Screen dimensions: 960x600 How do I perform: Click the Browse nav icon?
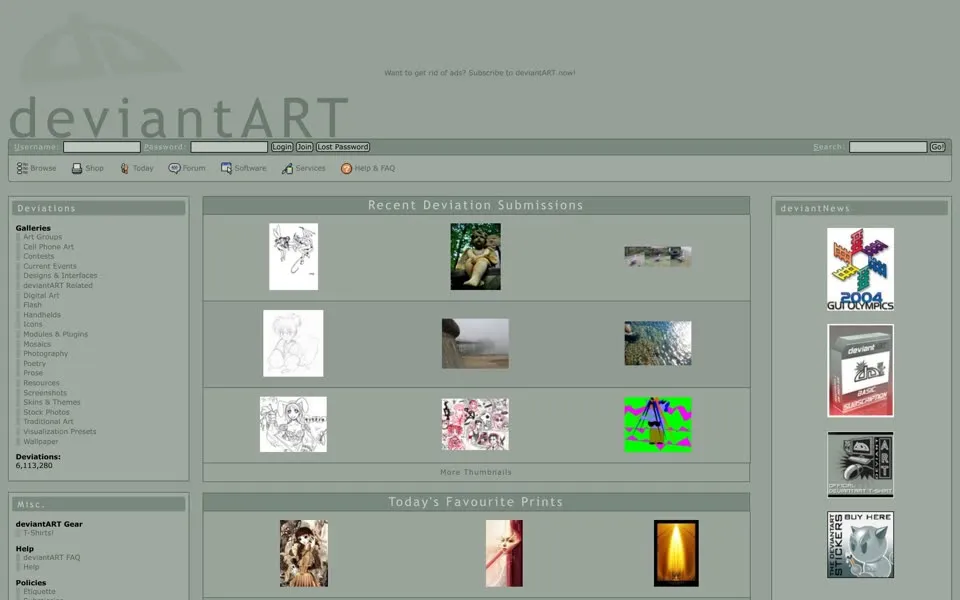pyautogui.click(x=22, y=168)
